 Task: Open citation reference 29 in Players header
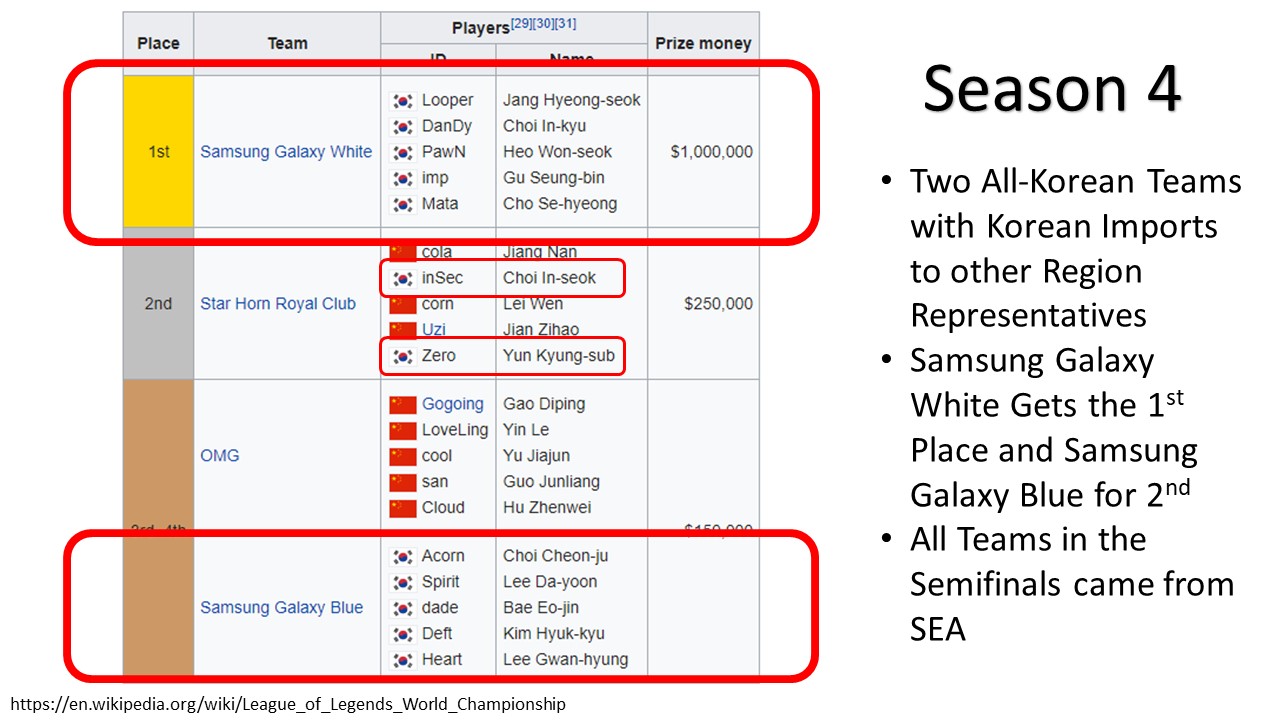coord(521,24)
